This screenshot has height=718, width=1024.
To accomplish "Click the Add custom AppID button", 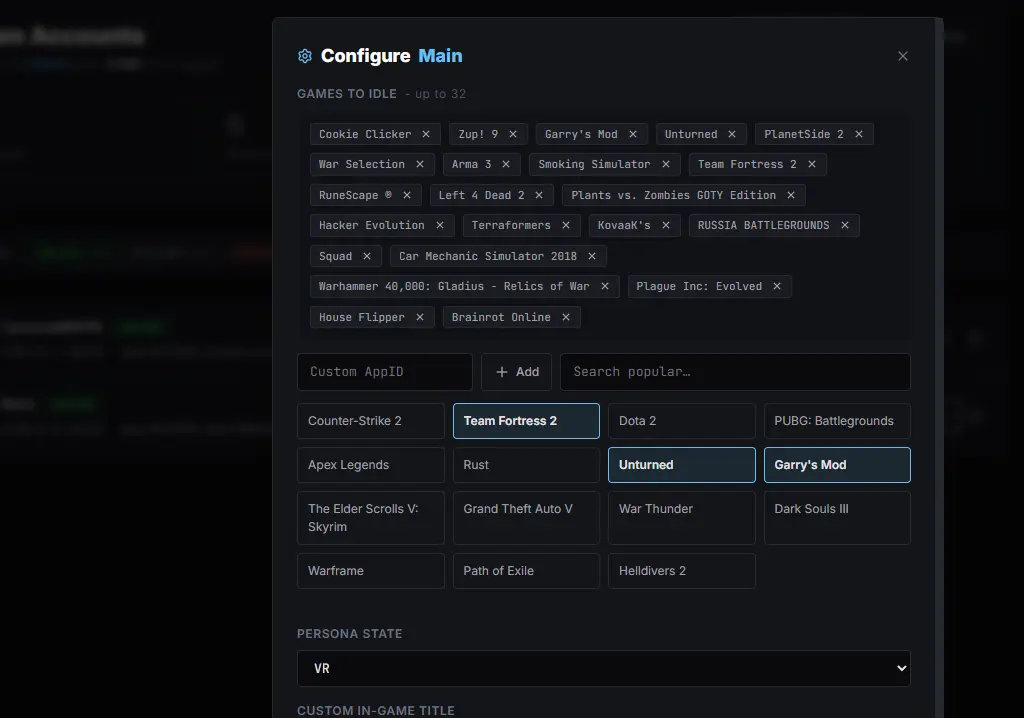I will pyautogui.click(x=517, y=372).
